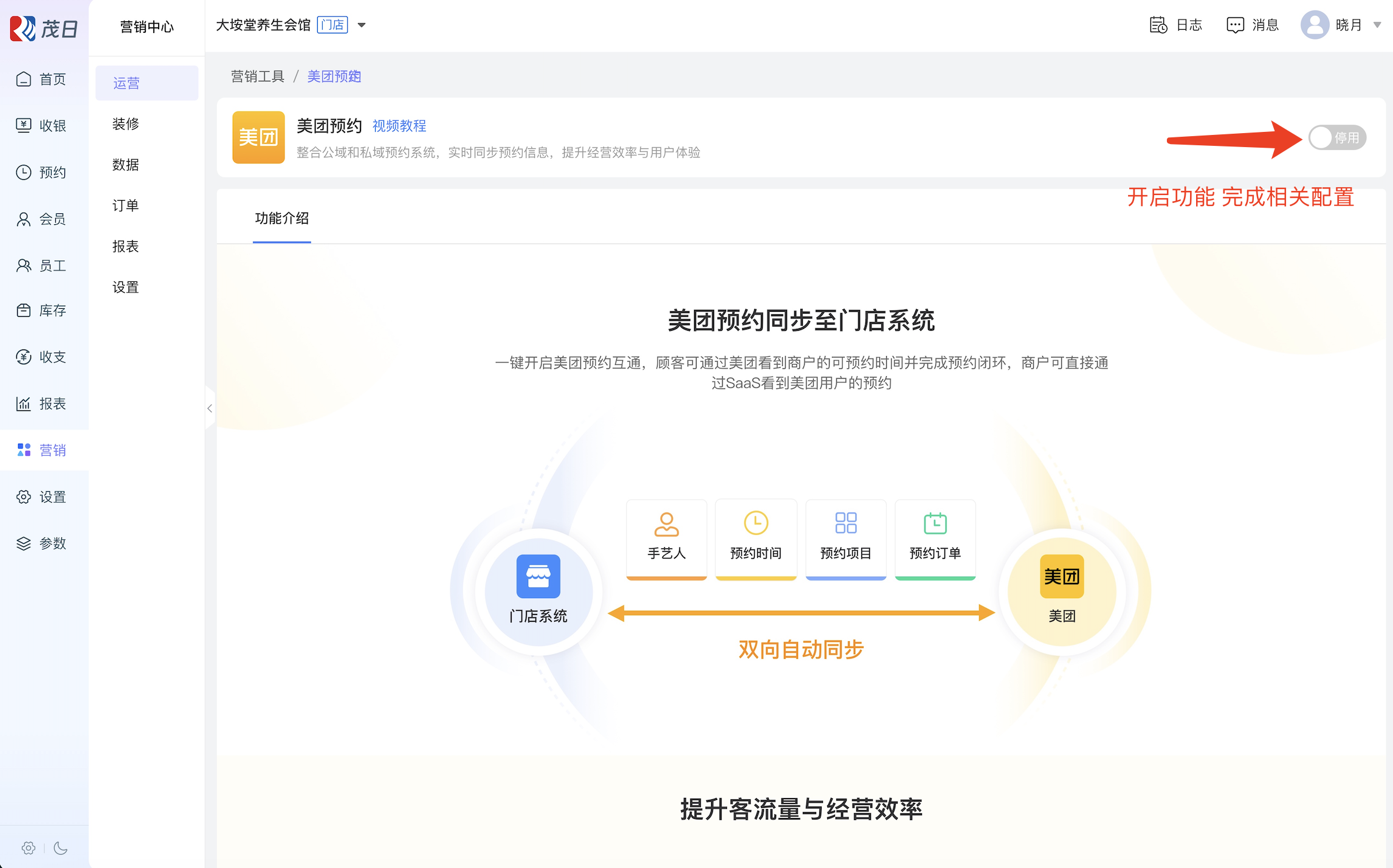Open the 装修 menu item
This screenshot has width=1393, height=868.
pyautogui.click(x=126, y=124)
